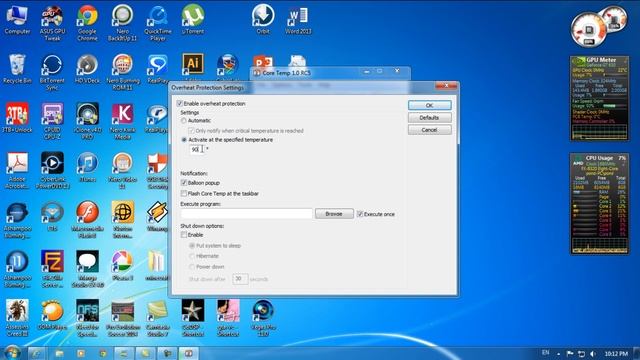Screen dimensions: 640x360
Task: Click the round CPU meter dial gadget
Action: point(589,31)
